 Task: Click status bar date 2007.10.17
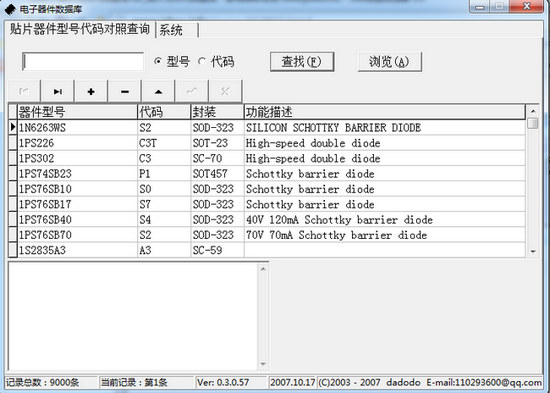(x=293, y=382)
